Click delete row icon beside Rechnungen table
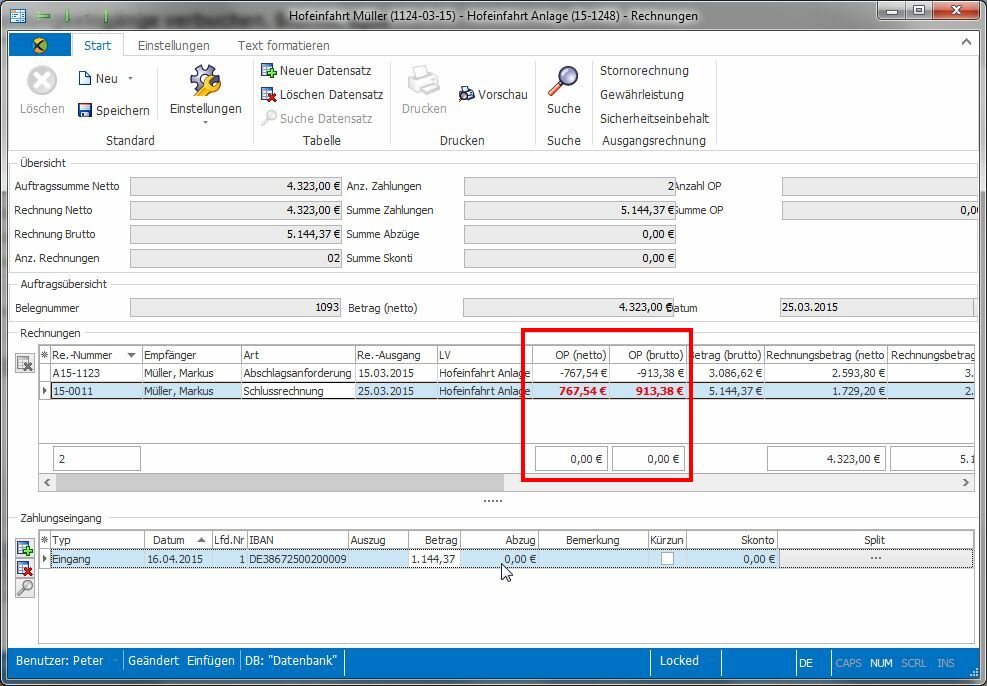987x686 pixels. (25, 363)
